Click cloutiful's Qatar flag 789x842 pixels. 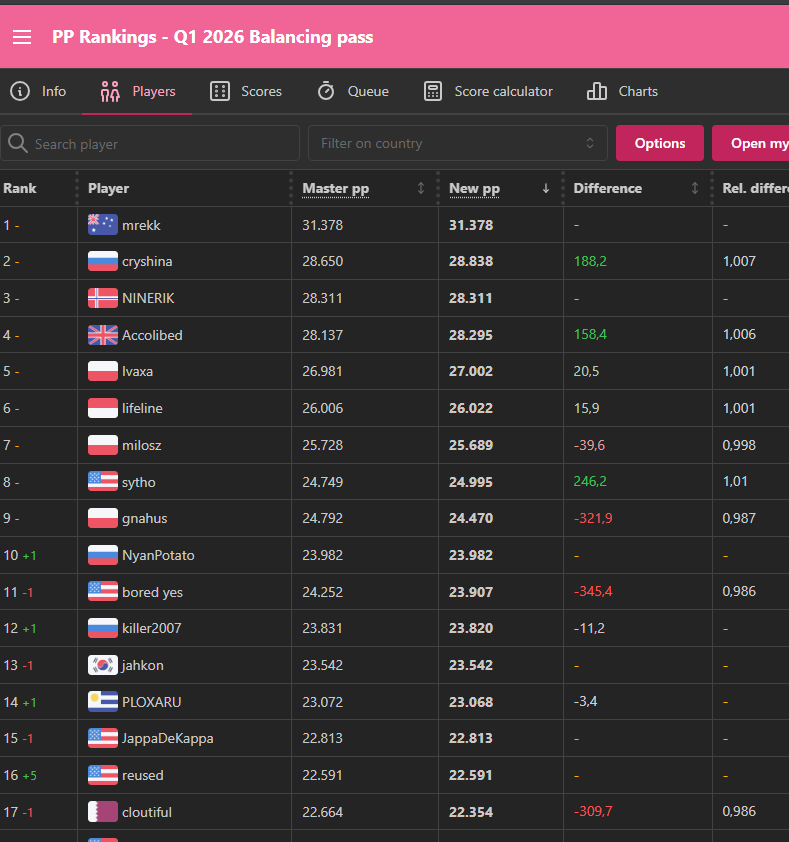(103, 812)
